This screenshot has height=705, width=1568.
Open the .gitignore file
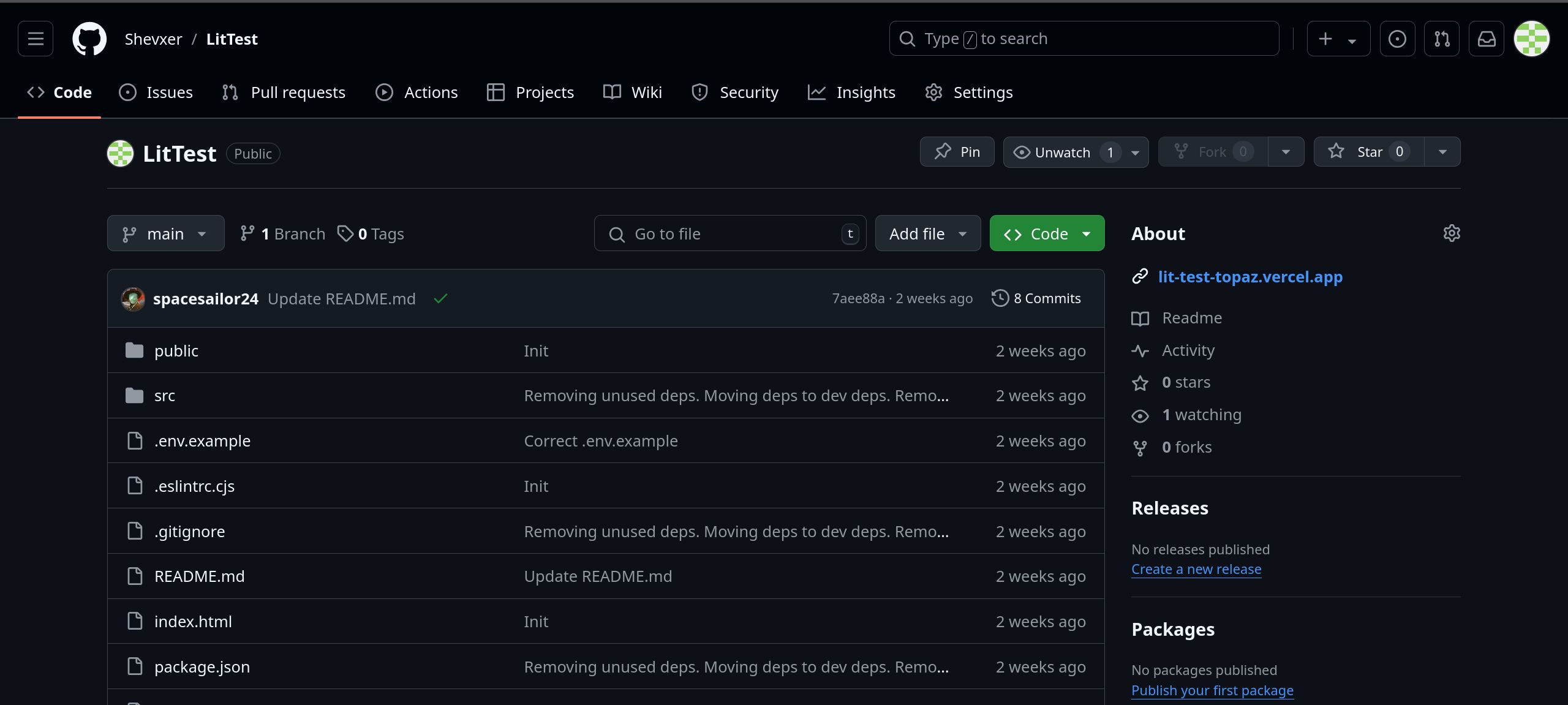click(189, 531)
